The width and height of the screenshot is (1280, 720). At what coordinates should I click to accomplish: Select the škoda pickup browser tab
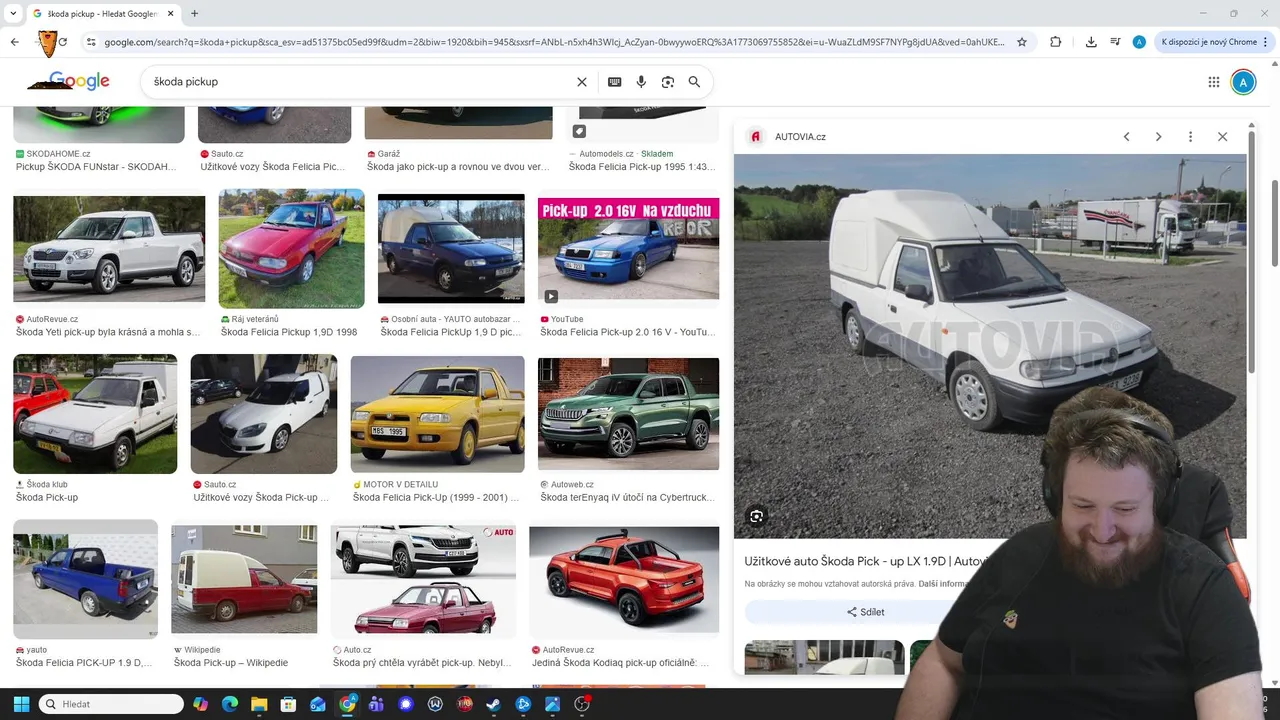[x=102, y=13]
